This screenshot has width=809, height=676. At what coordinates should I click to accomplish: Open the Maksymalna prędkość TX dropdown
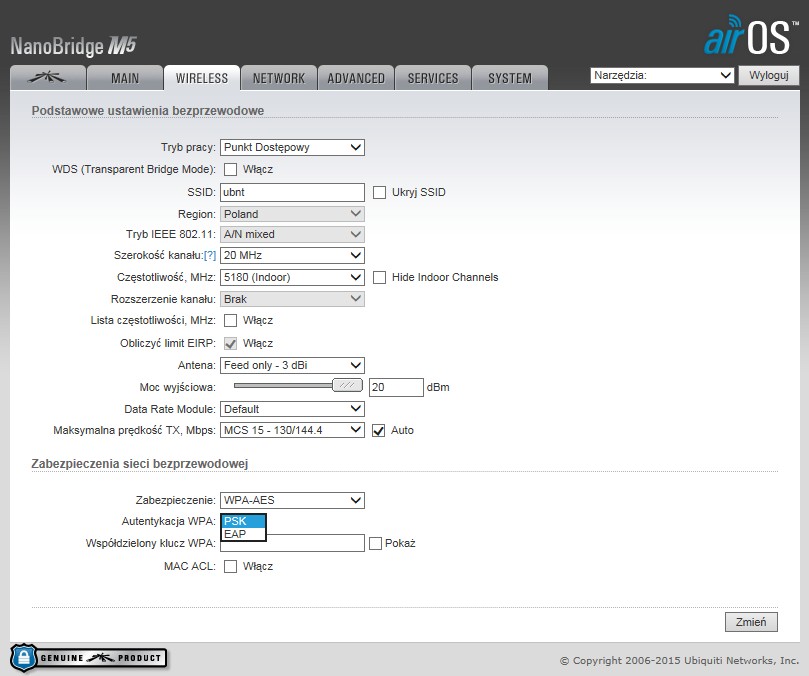(292, 430)
